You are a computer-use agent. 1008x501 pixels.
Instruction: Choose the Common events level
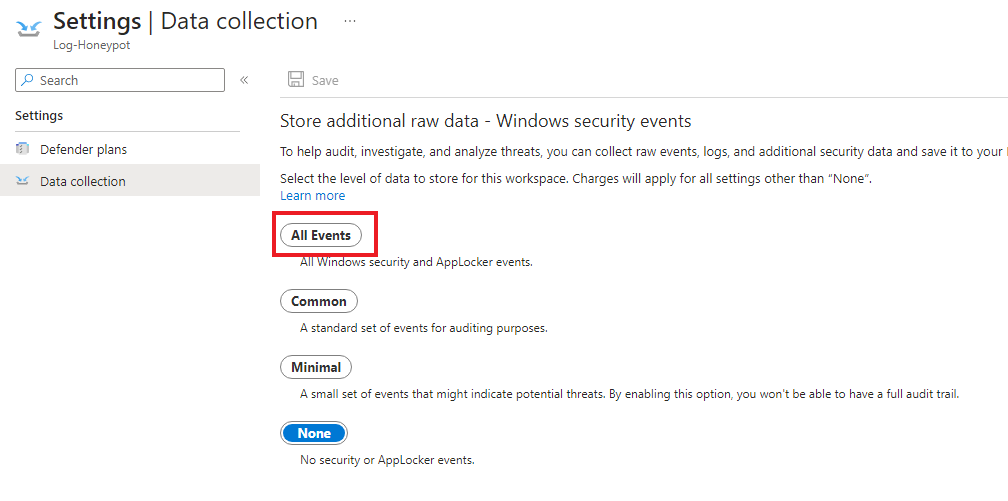319,301
